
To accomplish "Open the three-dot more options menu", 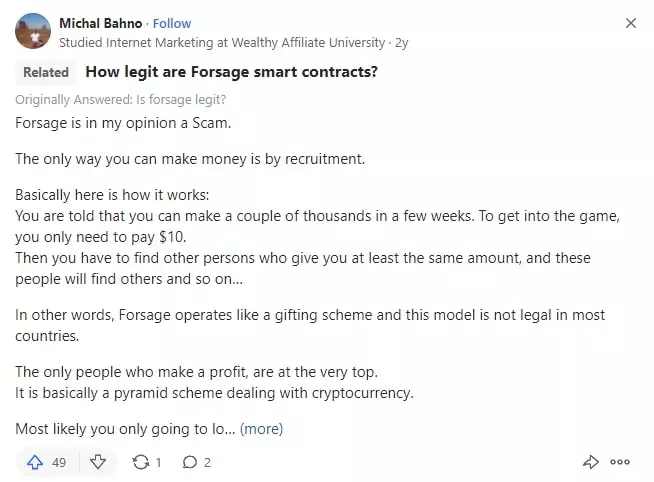I will point(620,462).
